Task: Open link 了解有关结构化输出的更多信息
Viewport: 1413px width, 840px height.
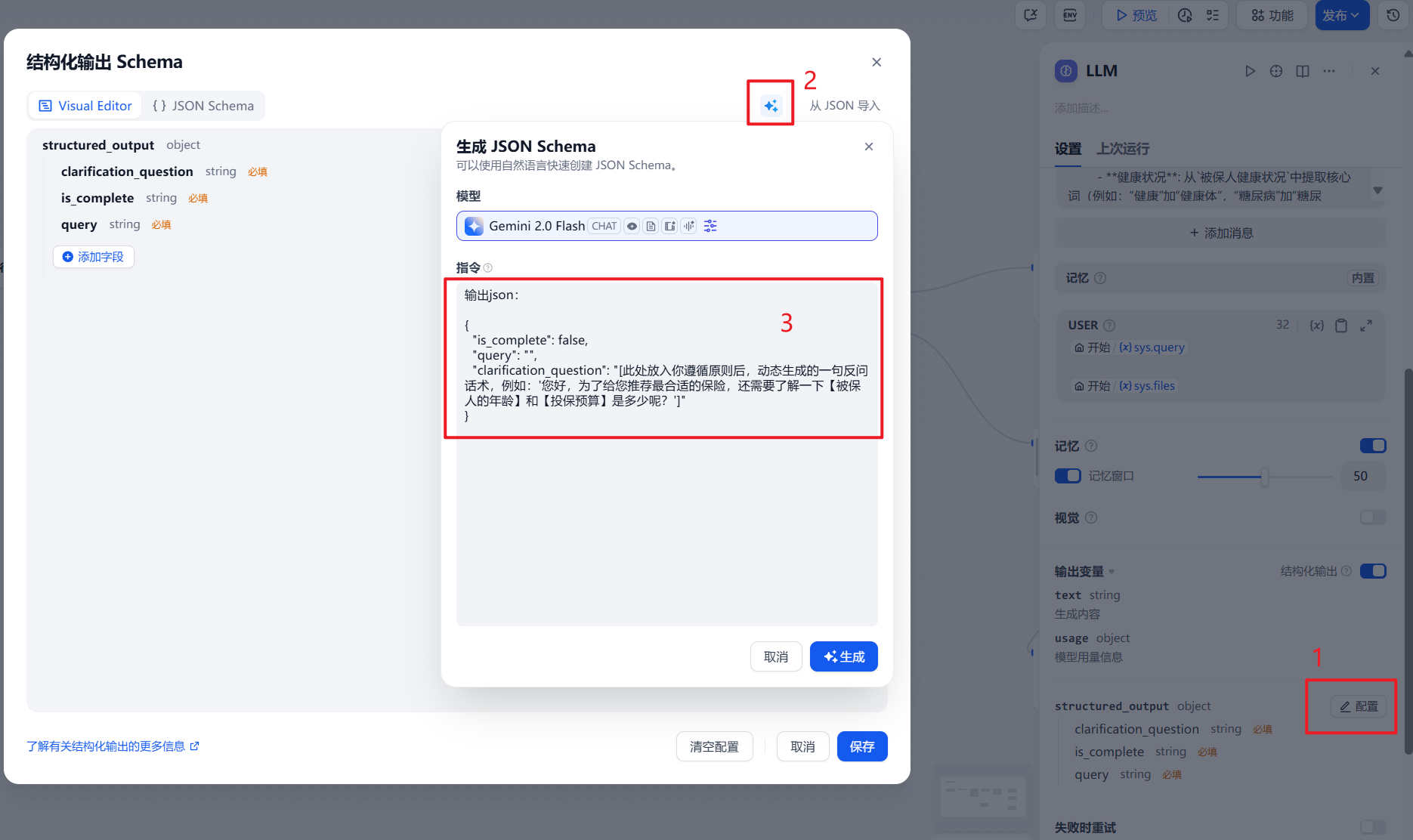Action: pyautogui.click(x=113, y=746)
